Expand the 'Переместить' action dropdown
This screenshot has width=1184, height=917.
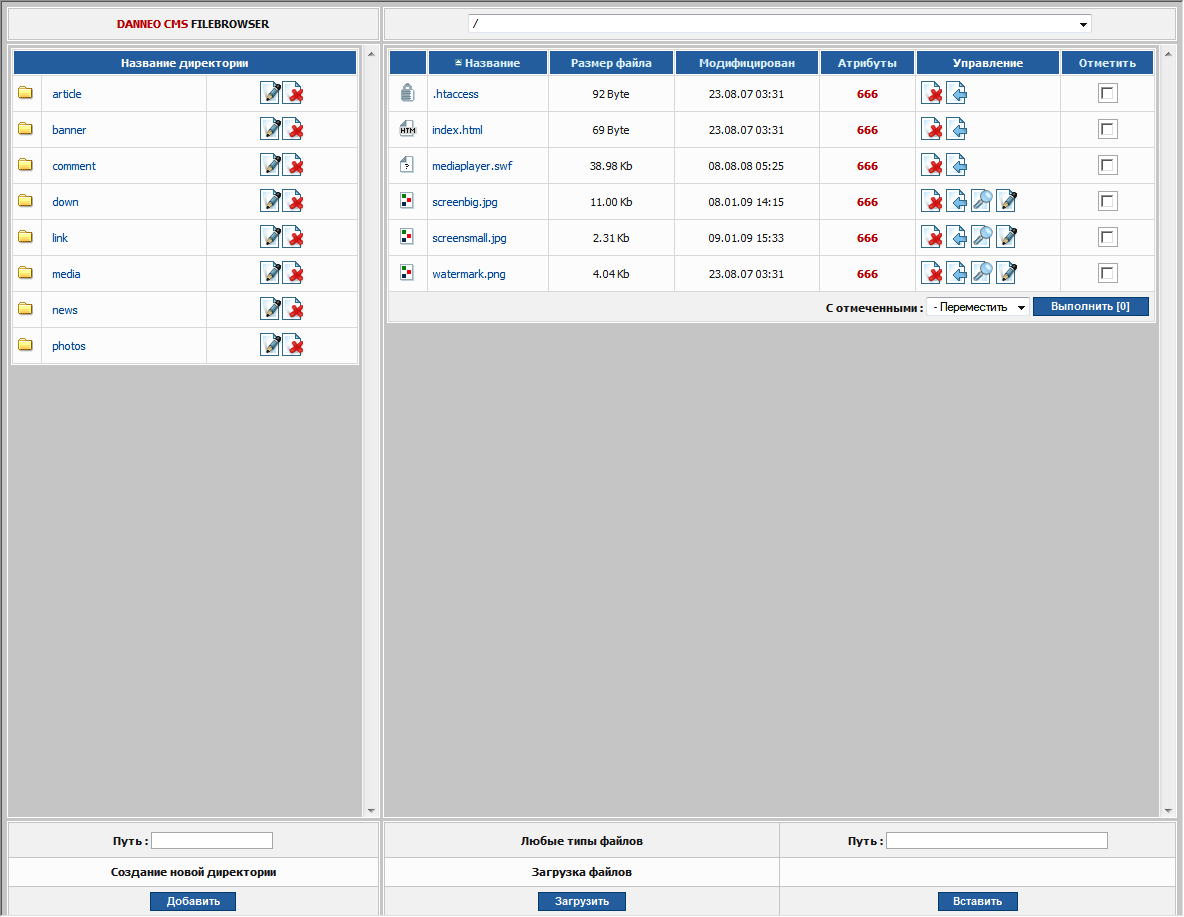[977, 307]
